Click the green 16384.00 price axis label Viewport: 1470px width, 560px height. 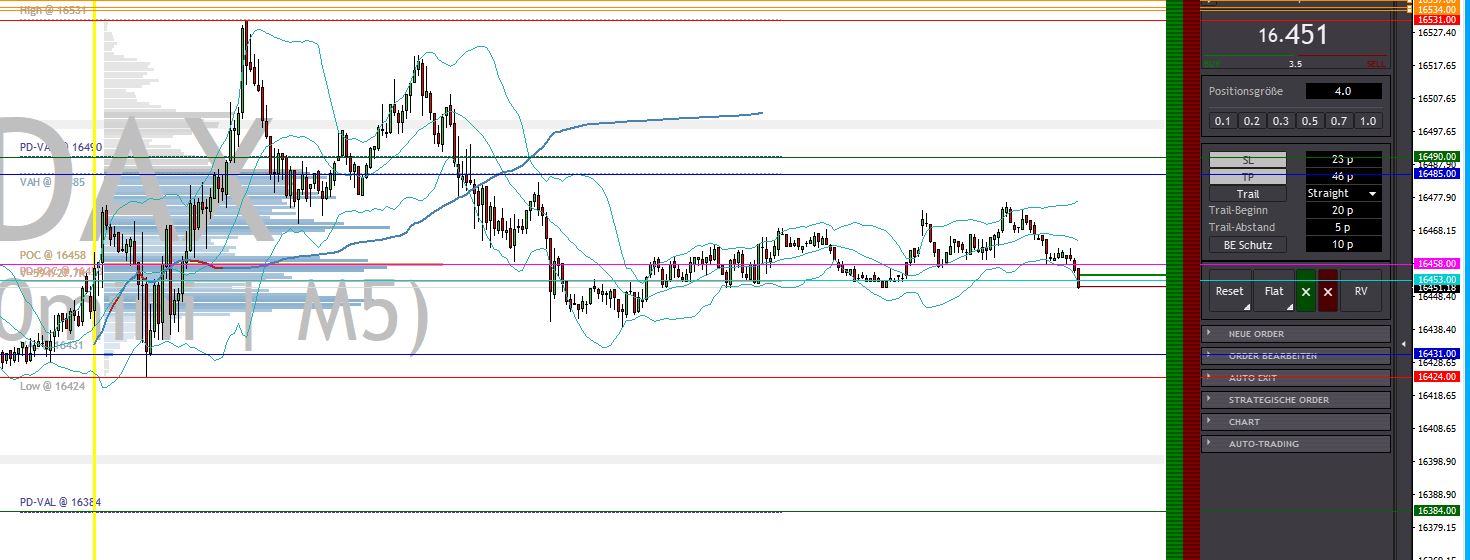[1436, 511]
